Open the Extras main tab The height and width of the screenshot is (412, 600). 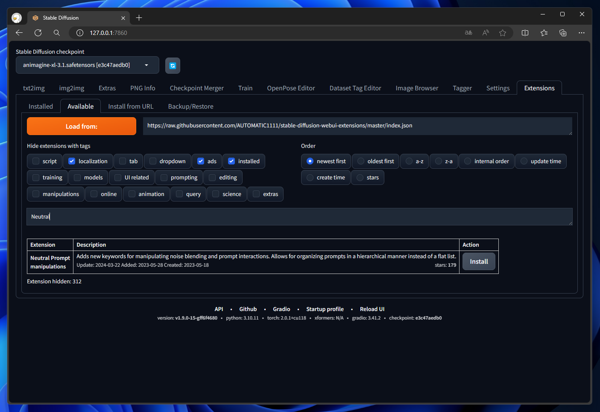107,88
